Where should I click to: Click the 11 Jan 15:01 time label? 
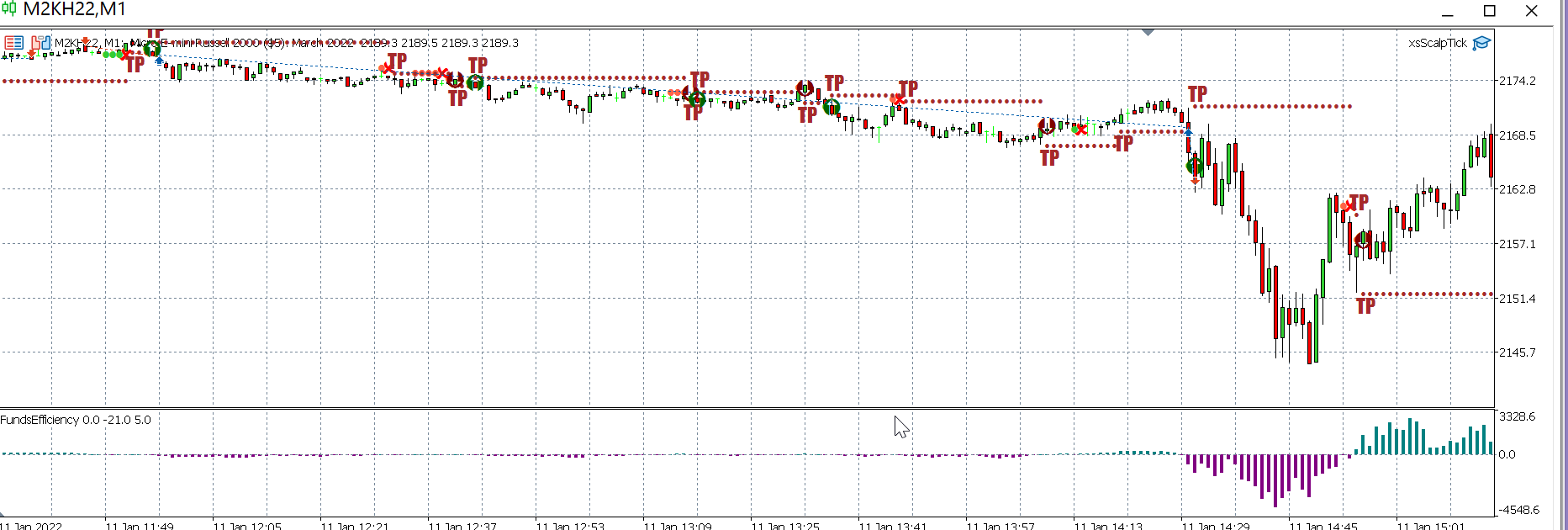tap(1431, 526)
